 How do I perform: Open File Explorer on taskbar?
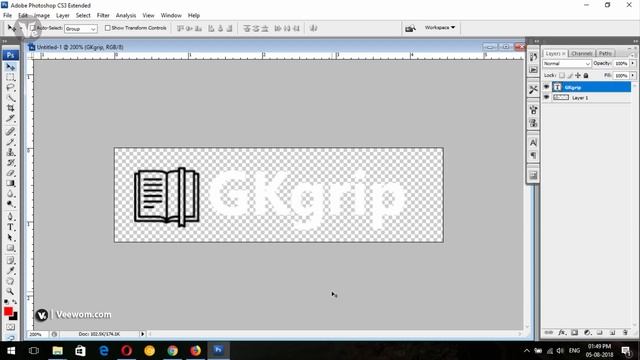click(x=57, y=351)
